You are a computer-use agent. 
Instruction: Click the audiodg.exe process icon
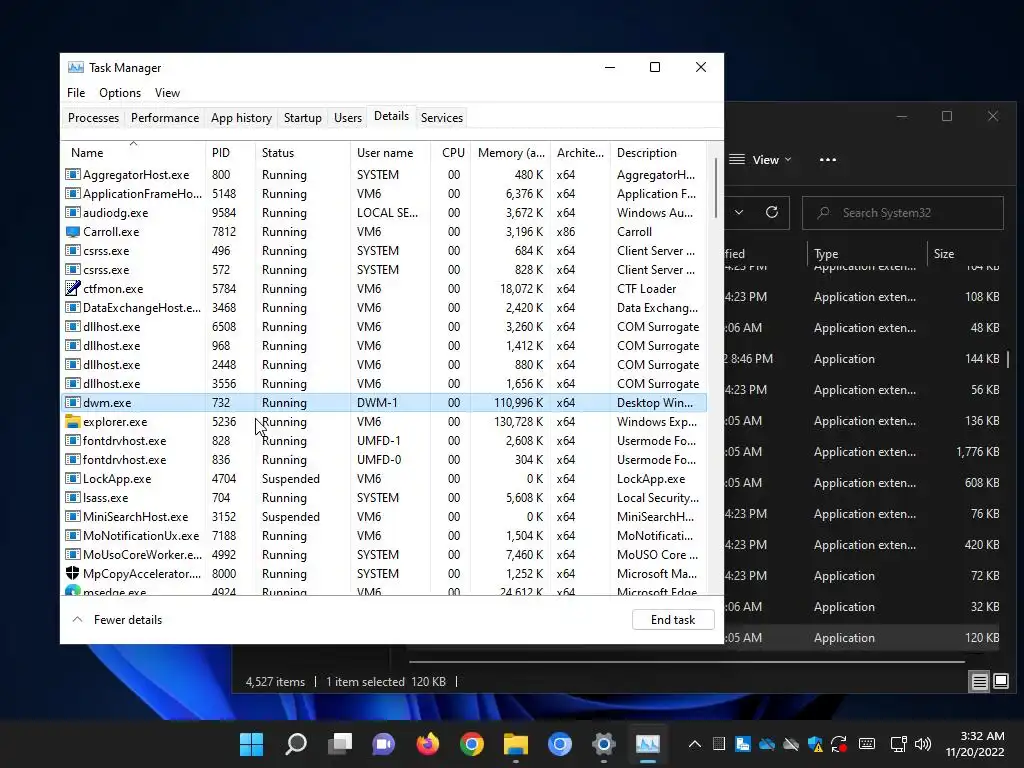click(x=72, y=213)
